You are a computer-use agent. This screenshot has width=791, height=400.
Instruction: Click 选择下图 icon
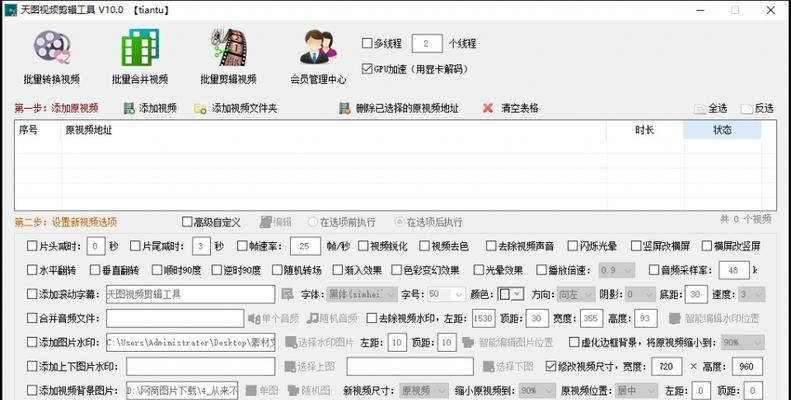click(x=488, y=367)
